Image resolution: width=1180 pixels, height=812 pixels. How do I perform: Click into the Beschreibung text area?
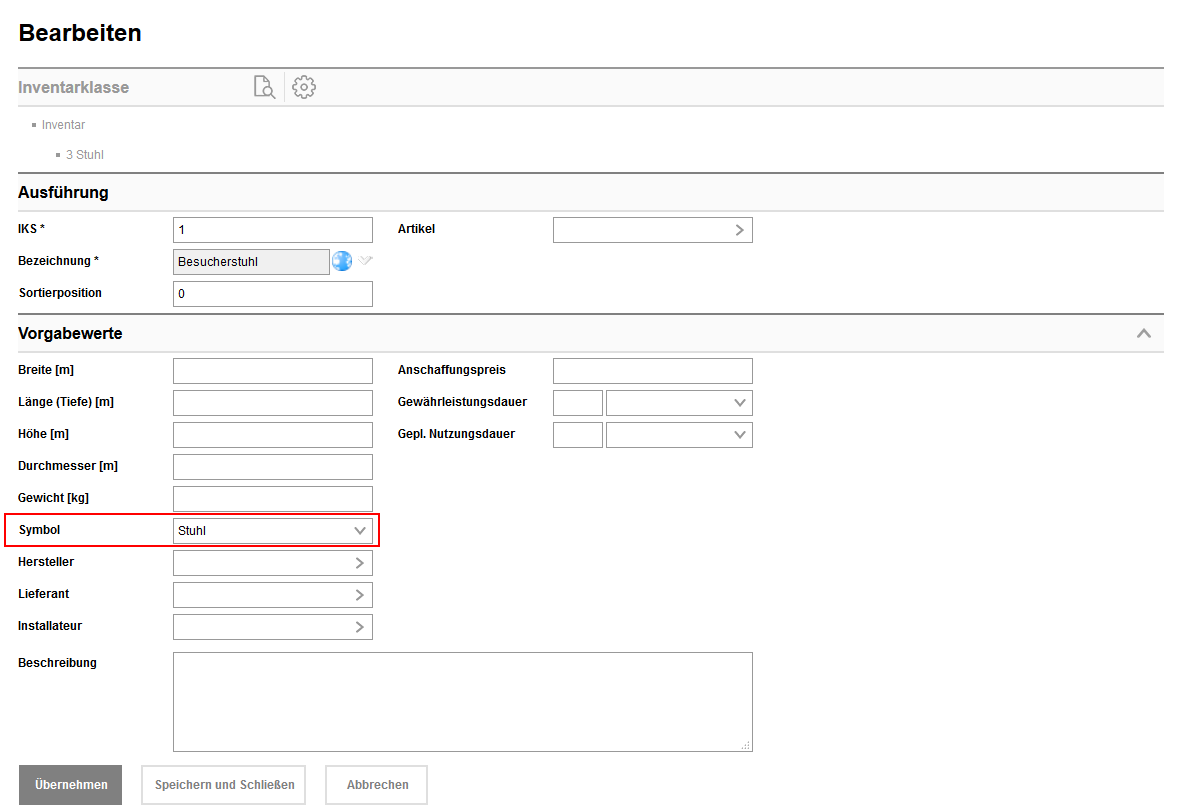click(462, 701)
